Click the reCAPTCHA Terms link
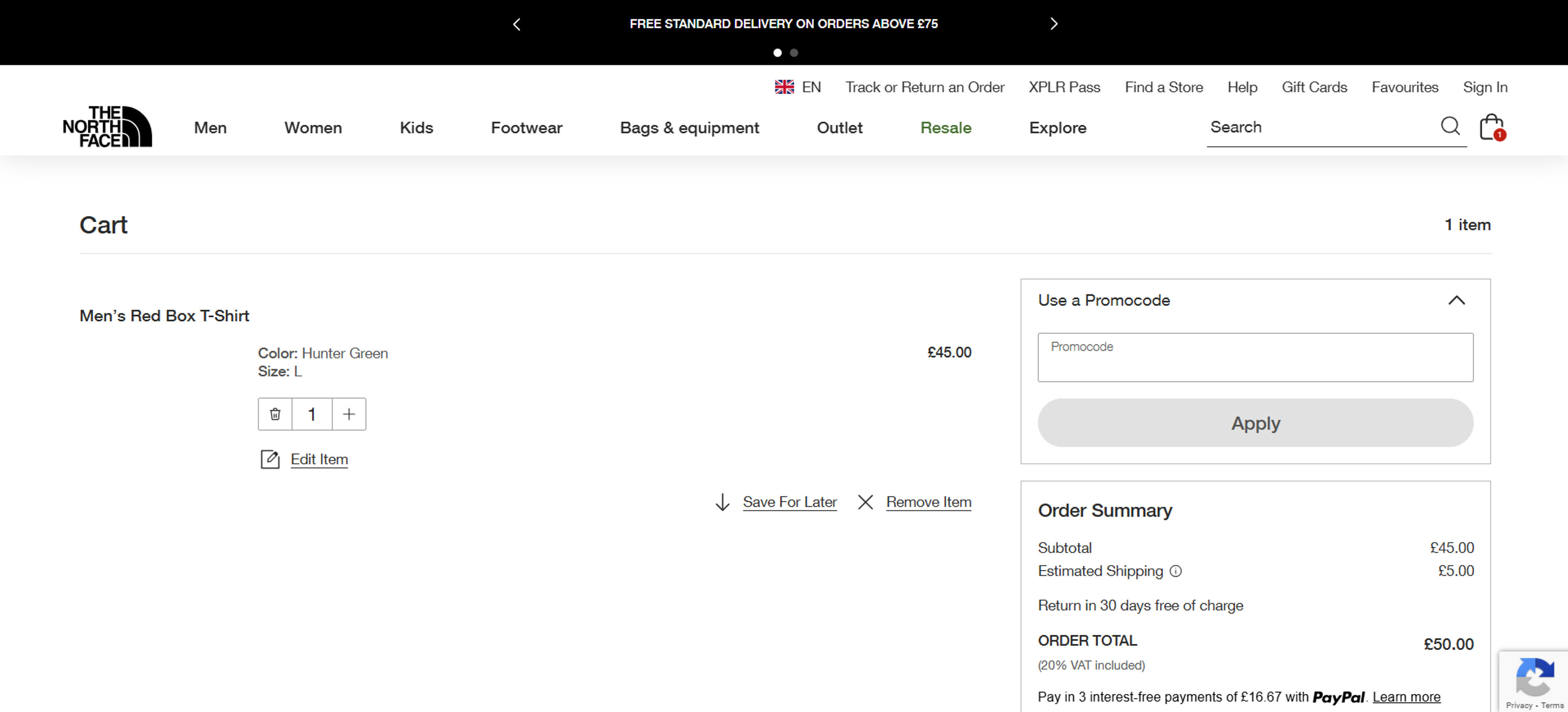 (x=1552, y=705)
